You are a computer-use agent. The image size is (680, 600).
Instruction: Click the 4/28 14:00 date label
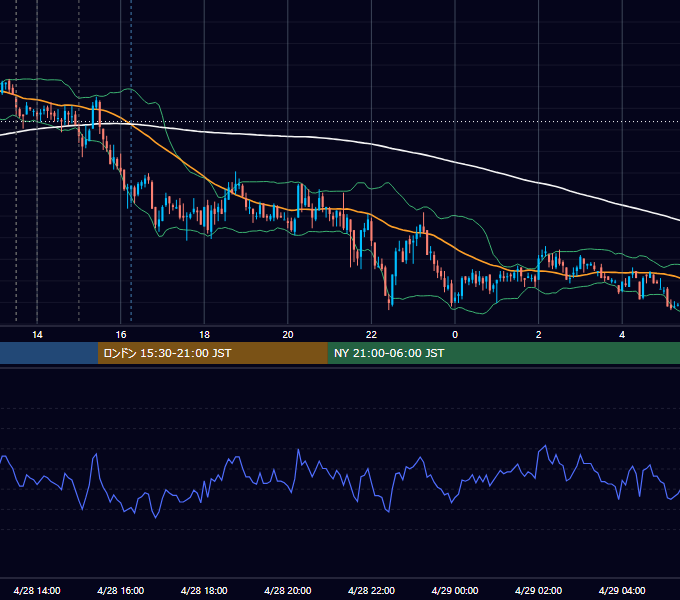coord(37,590)
